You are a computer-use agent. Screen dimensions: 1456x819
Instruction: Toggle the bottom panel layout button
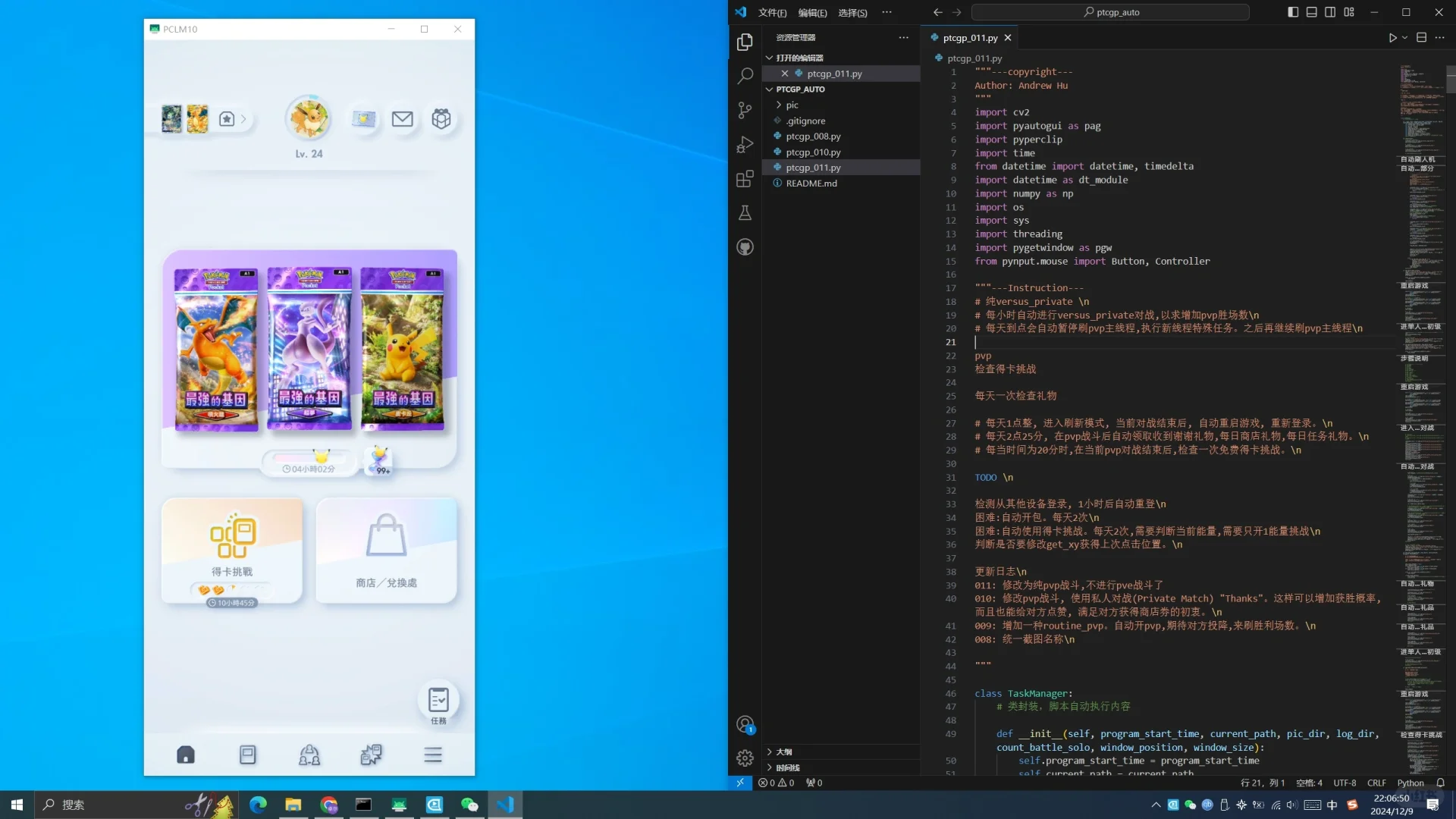pos(1311,12)
